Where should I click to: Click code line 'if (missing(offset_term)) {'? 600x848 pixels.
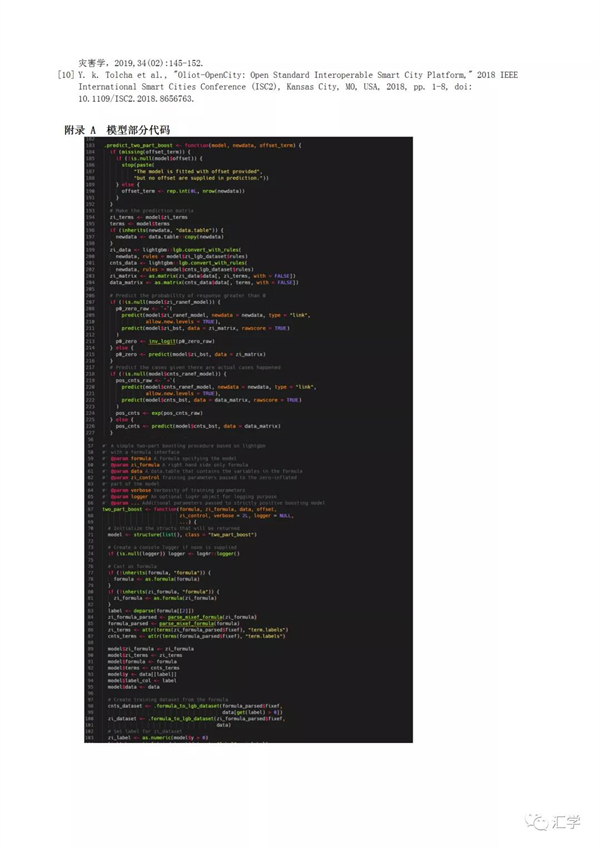tap(150, 152)
